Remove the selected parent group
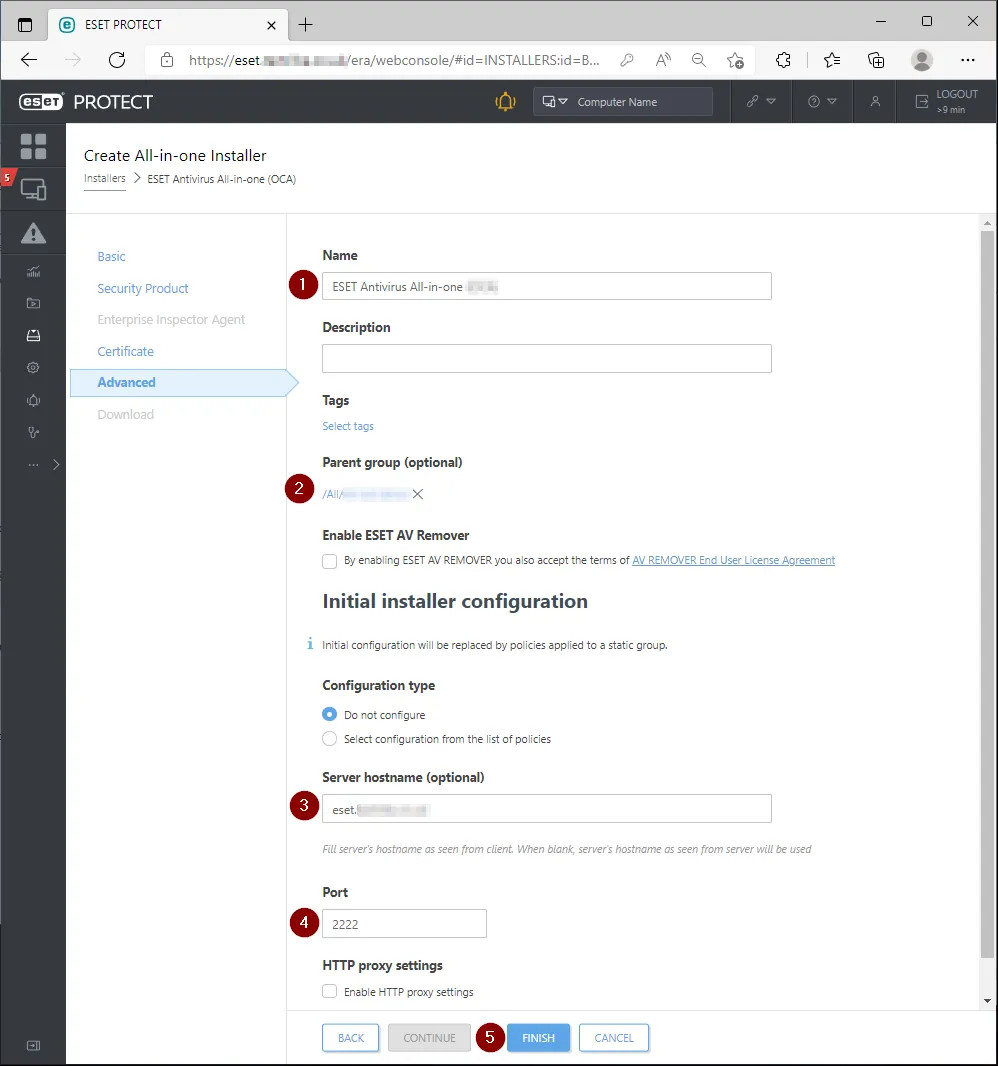The height and width of the screenshot is (1066, 998). pyautogui.click(x=418, y=494)
